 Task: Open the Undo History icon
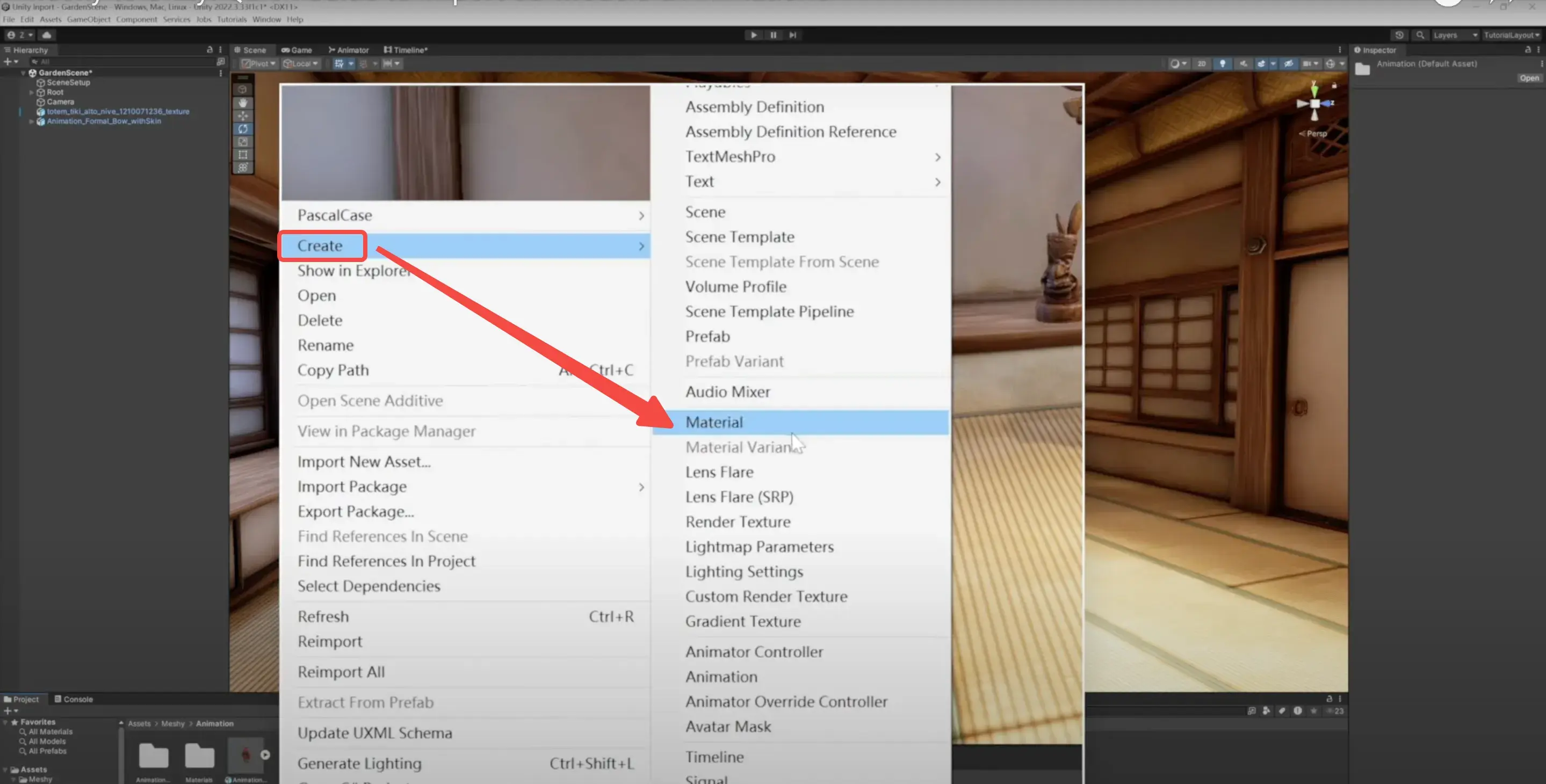(x=1399, y=35)
